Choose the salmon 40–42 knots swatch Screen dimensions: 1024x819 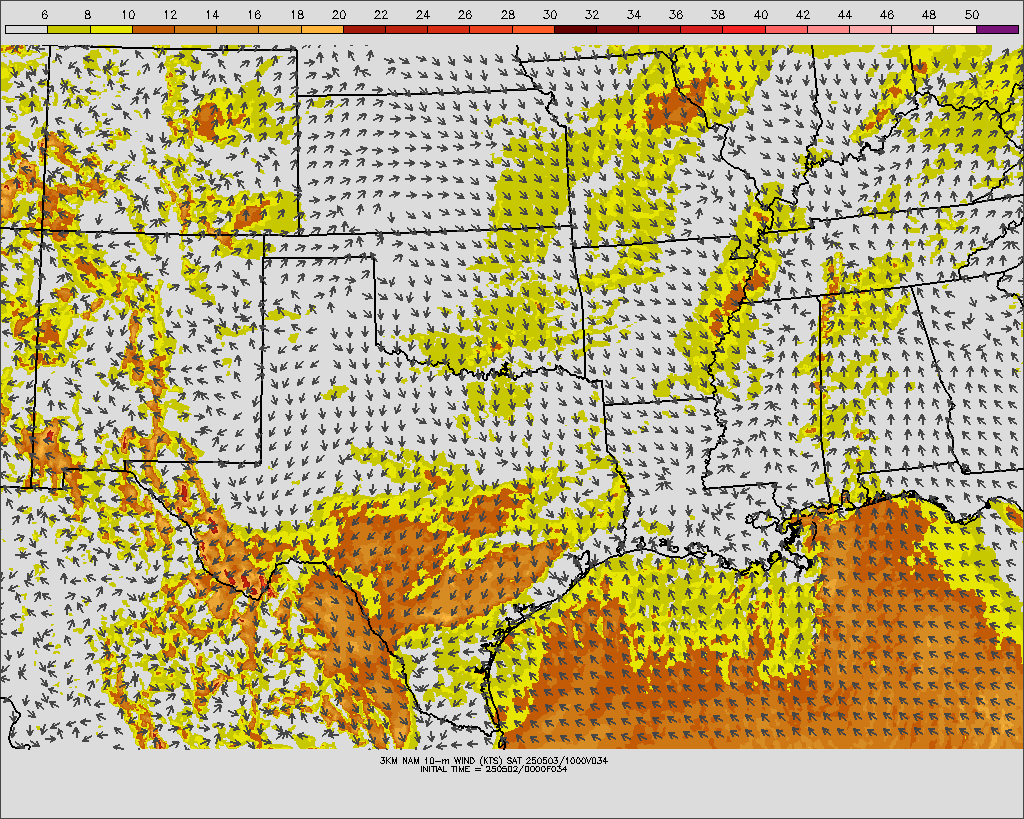coord(786,29)
